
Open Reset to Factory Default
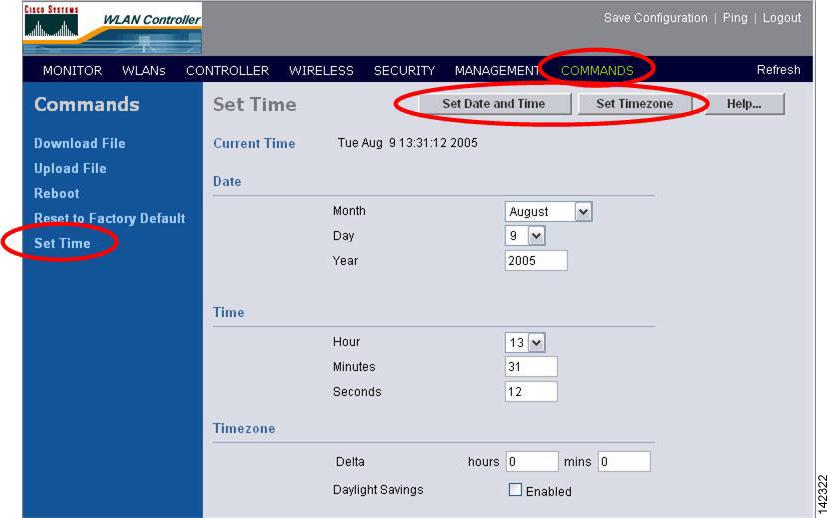110,218
